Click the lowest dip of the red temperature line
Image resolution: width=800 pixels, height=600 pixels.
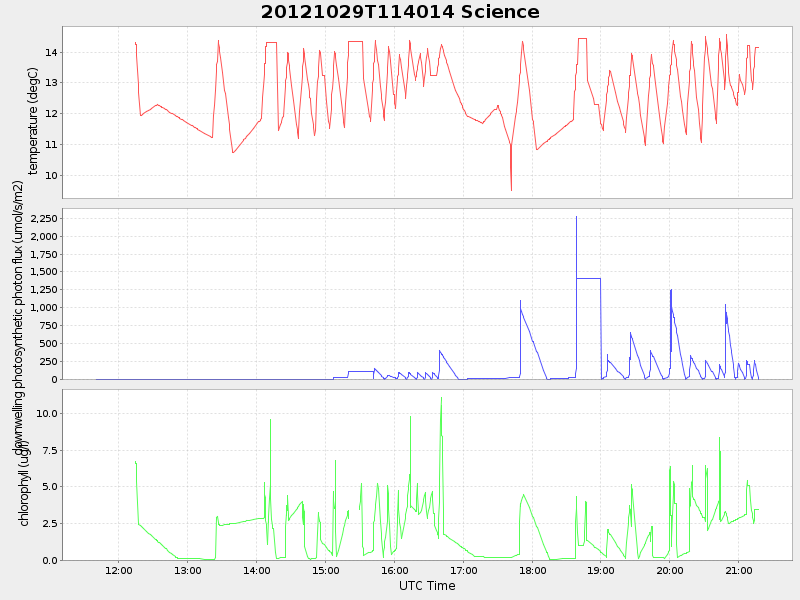point(511,189)
